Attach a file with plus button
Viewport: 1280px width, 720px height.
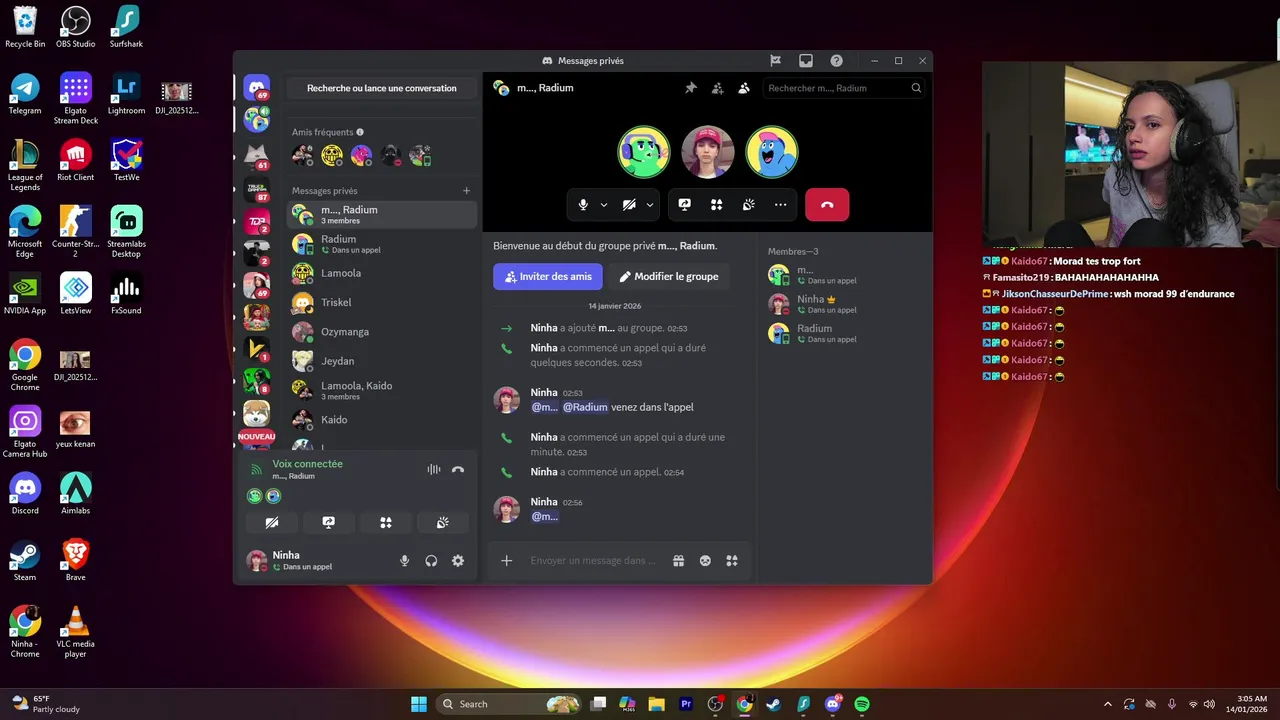(x=506, y=561)
